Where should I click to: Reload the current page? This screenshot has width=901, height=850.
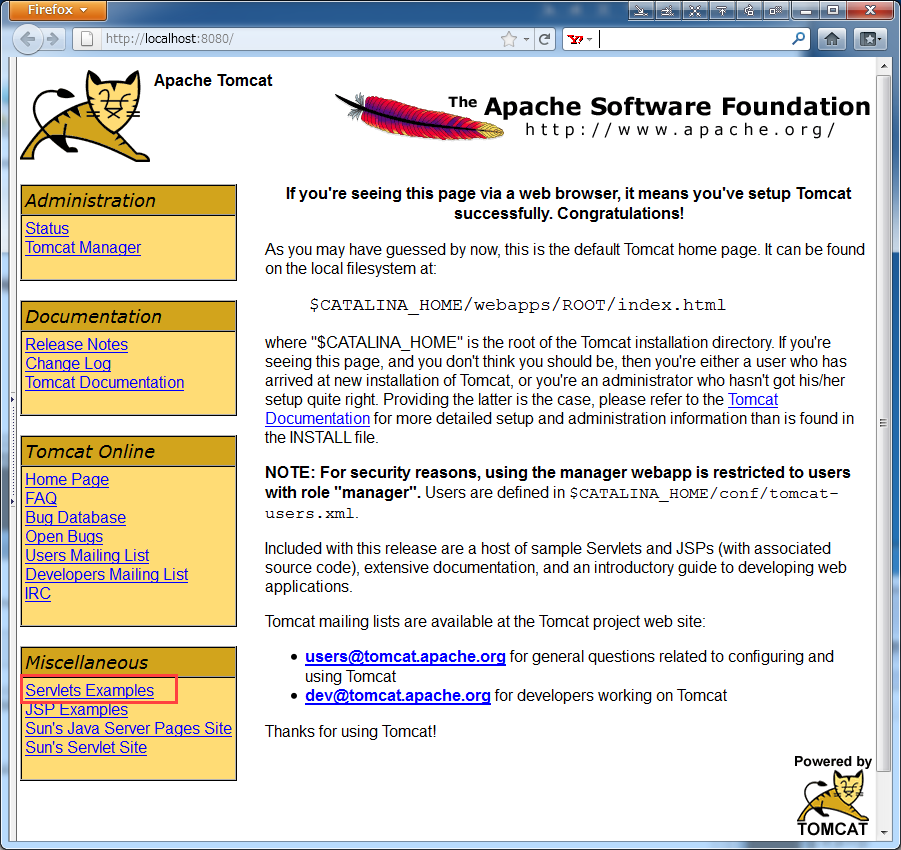tap(544, 39)
